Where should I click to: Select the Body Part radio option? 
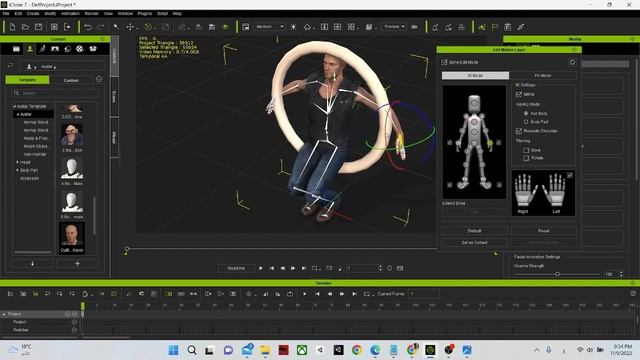point(526,122)
